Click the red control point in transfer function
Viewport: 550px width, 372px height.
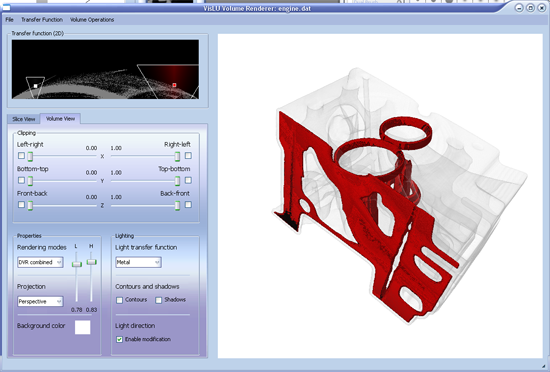pos(174,85)
